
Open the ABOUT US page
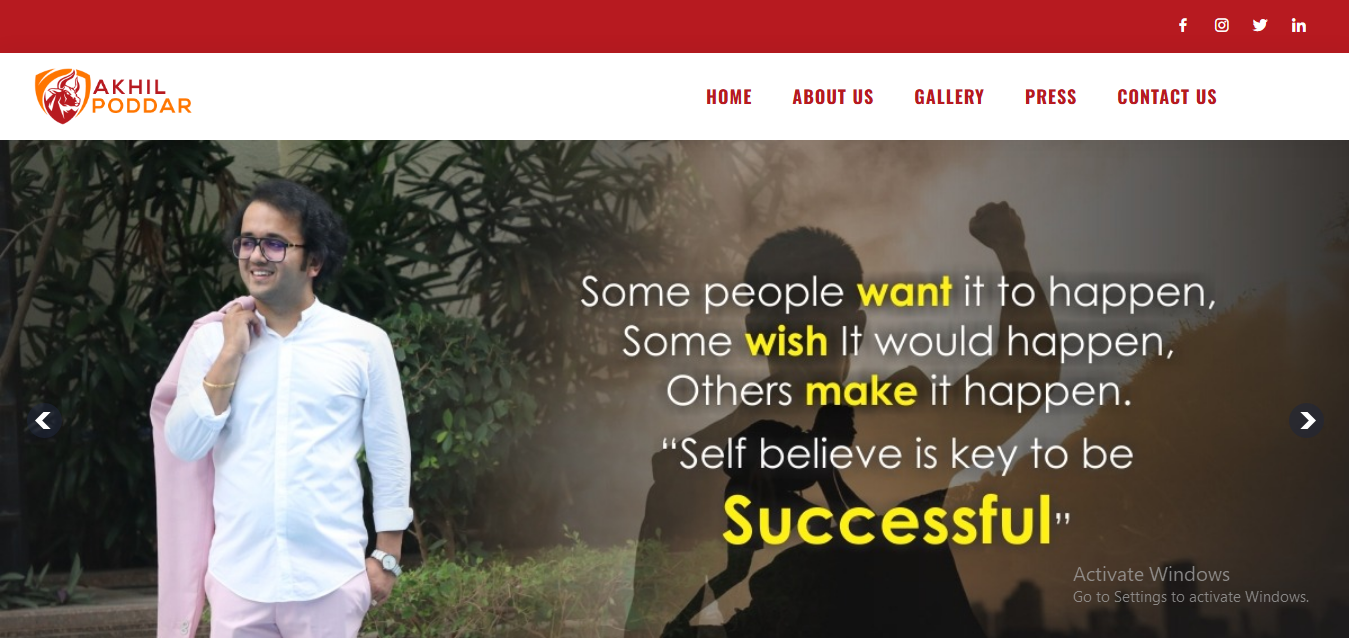pos(833,97)
